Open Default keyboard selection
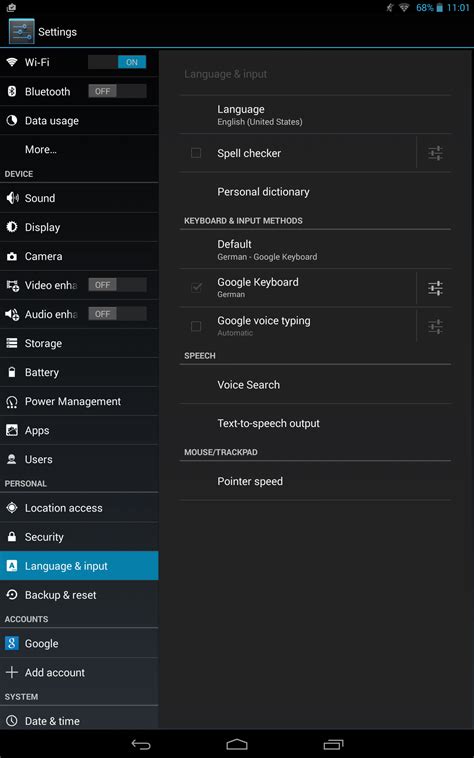The width and height of the screenshot is (474, 758). coord(315,250)
